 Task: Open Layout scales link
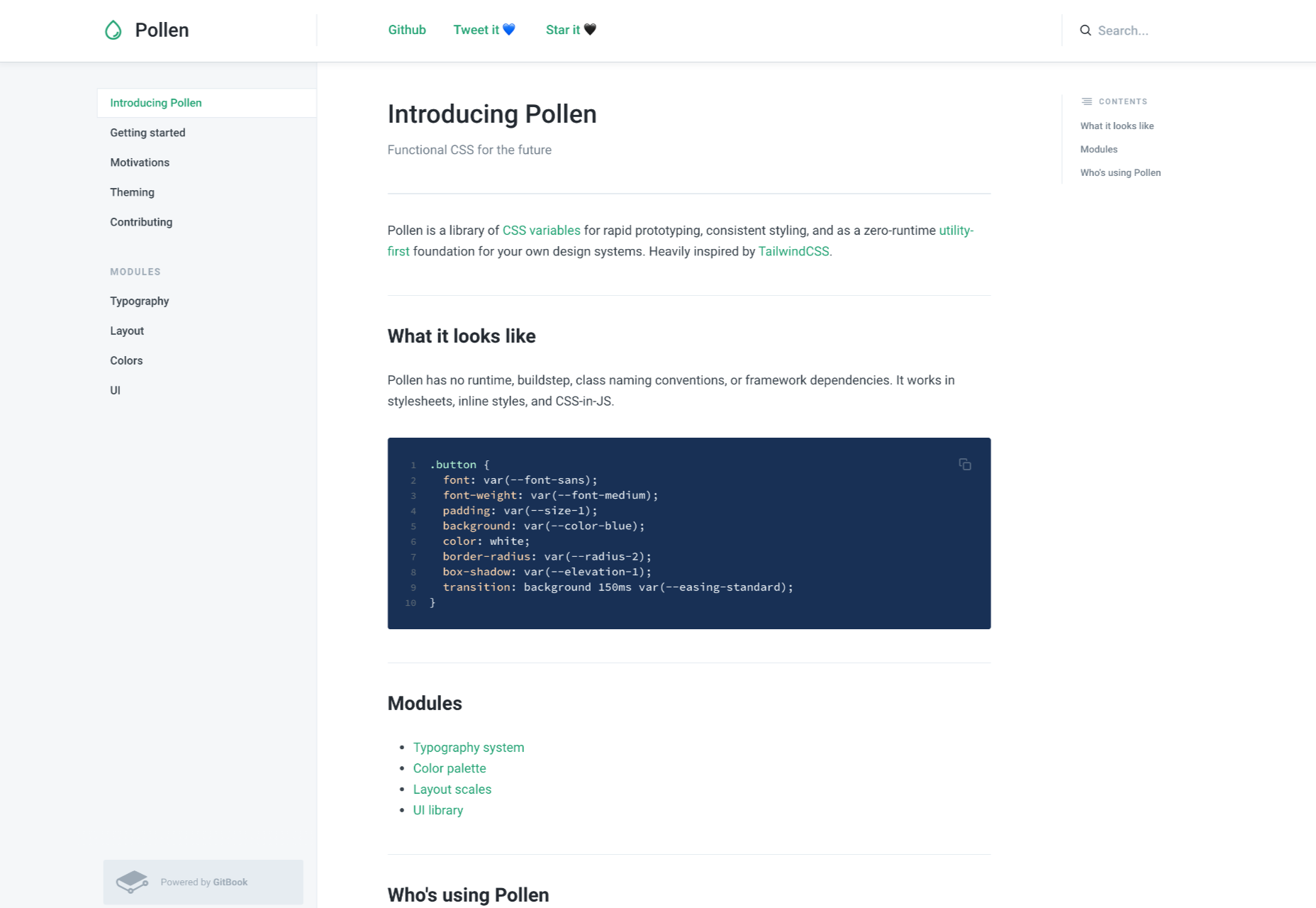(452, 790)
